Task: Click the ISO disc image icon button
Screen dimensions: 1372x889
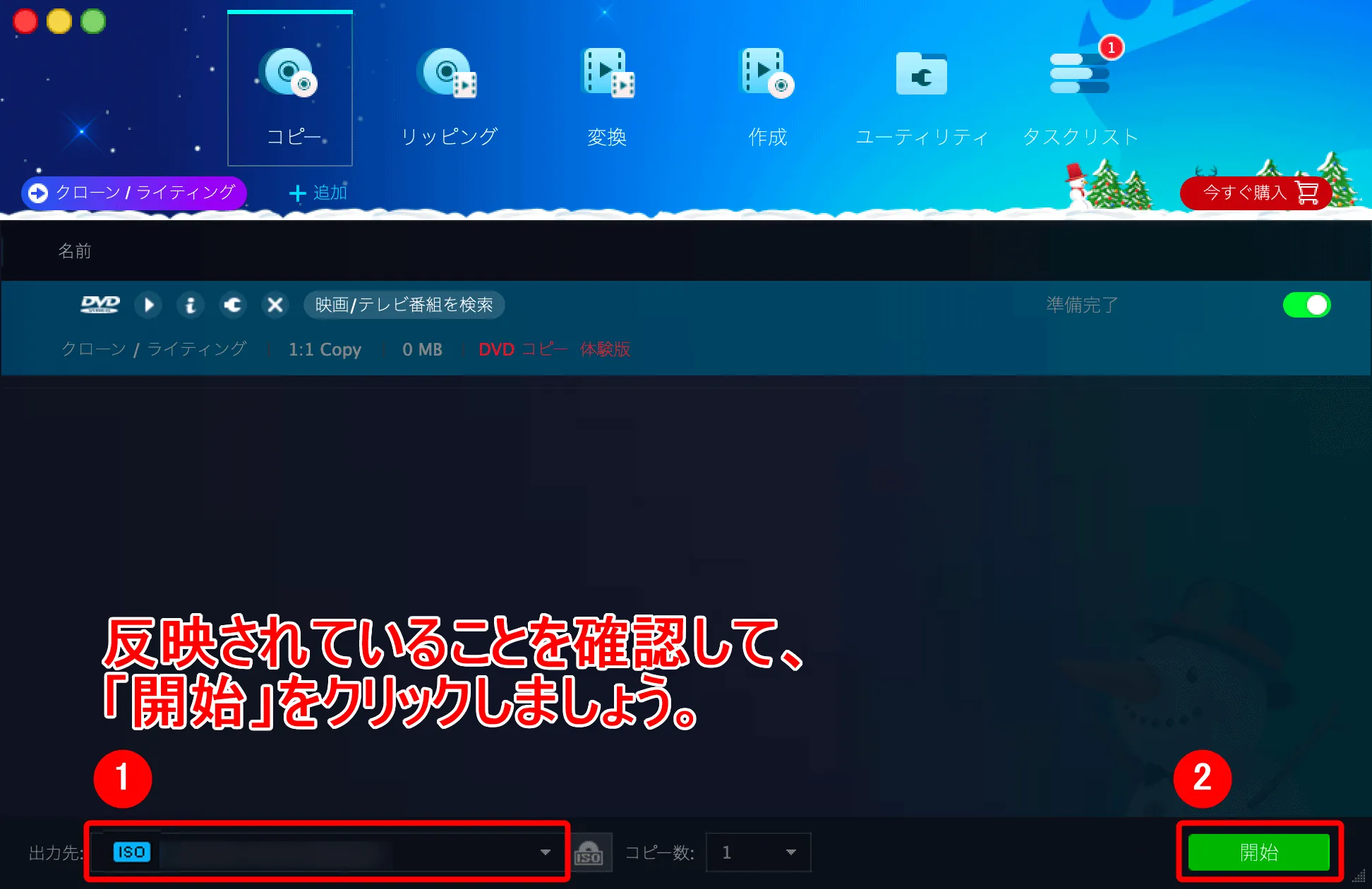Action: (x=589, y=852)
